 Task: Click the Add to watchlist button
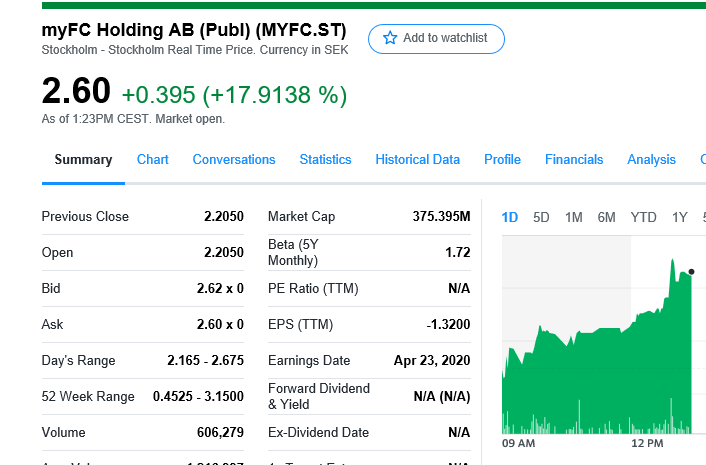[436, 38]
